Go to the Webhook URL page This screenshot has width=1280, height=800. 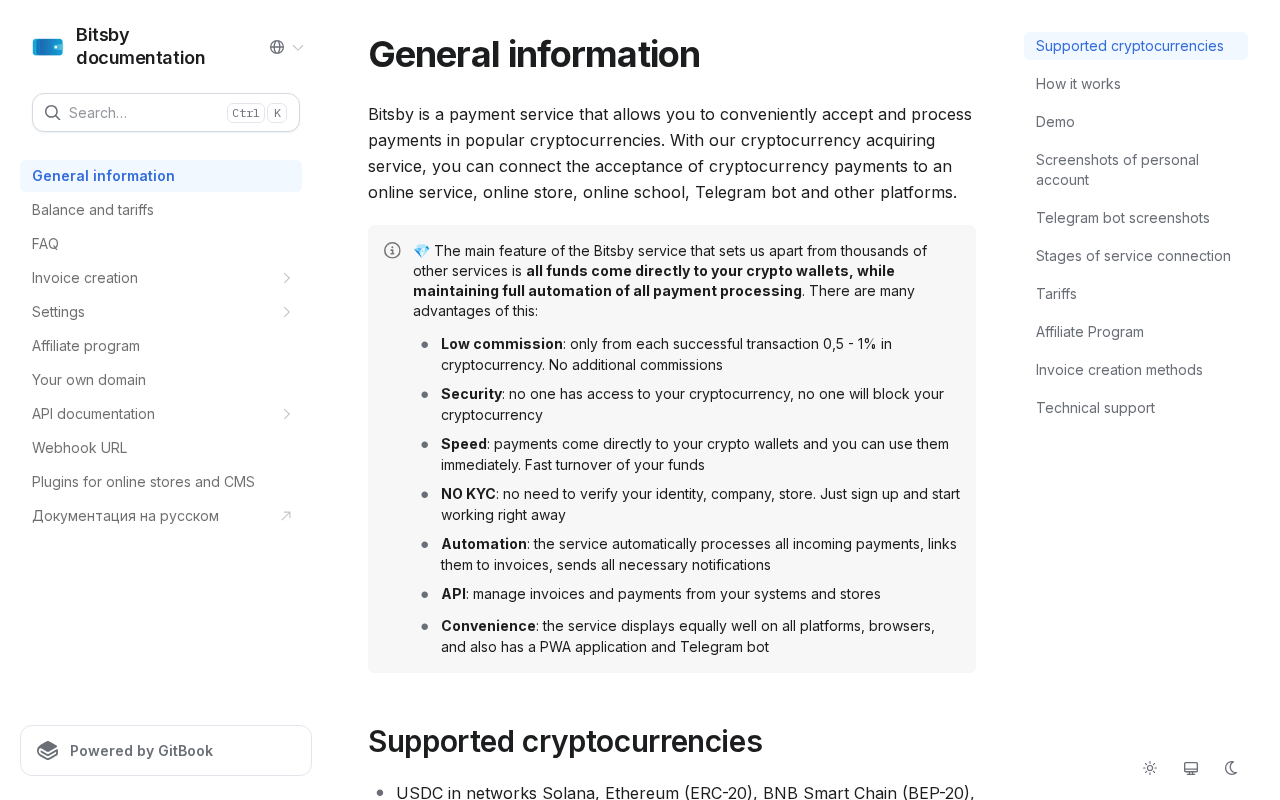tap(79, 448)
